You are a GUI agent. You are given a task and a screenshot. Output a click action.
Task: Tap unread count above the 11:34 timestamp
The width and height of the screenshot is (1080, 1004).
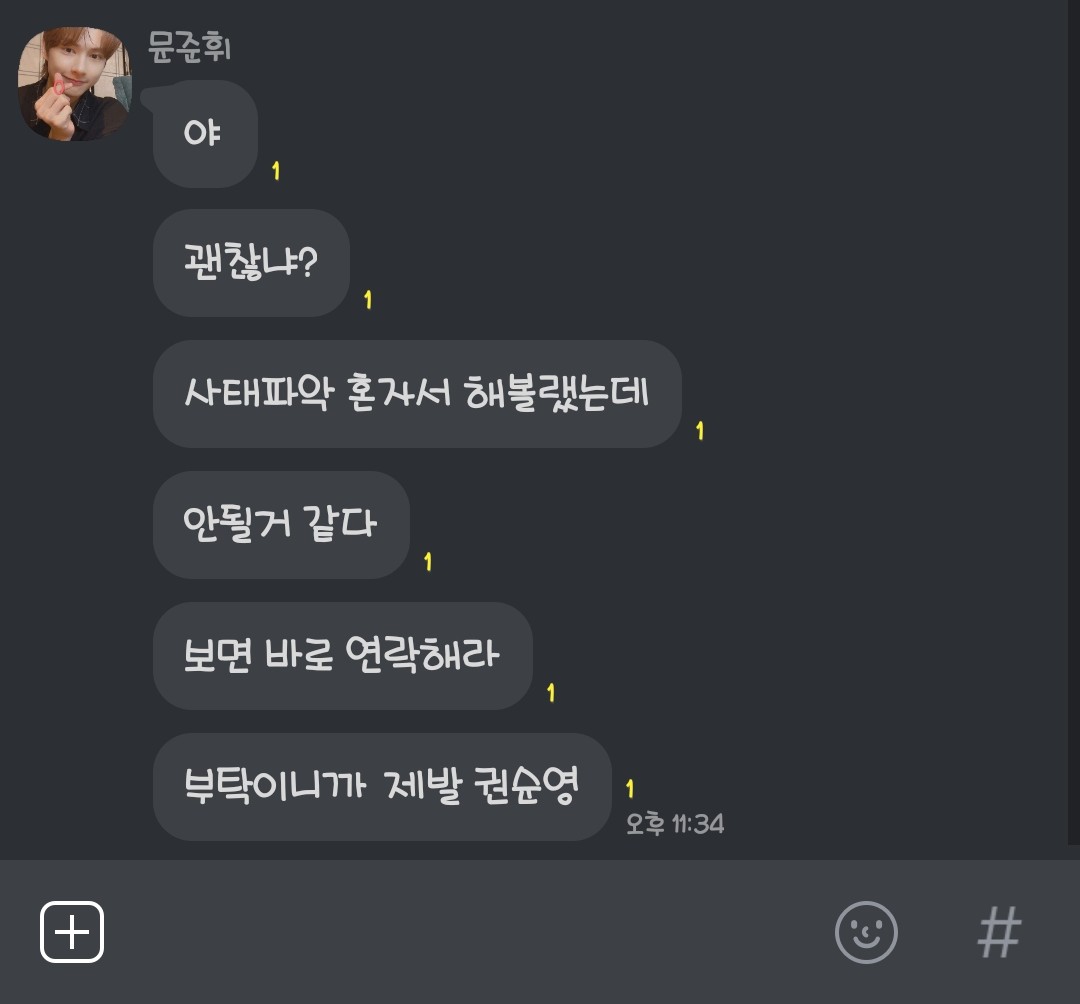tap(630, 788)
